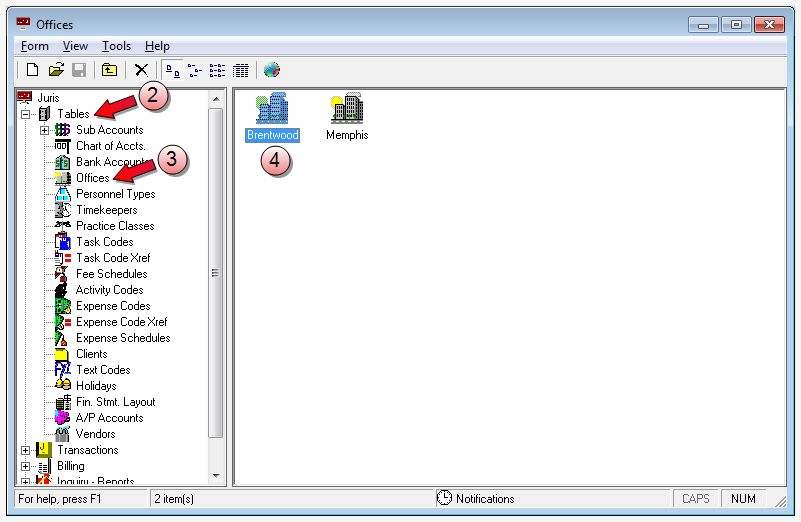This screenshot has width=801, height=522.
Task: Open the Form menu
Action: [x=34, y=46]
